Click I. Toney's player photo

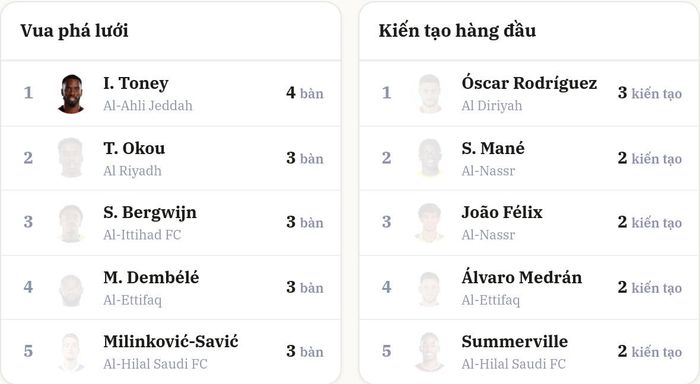click(71, 94)
